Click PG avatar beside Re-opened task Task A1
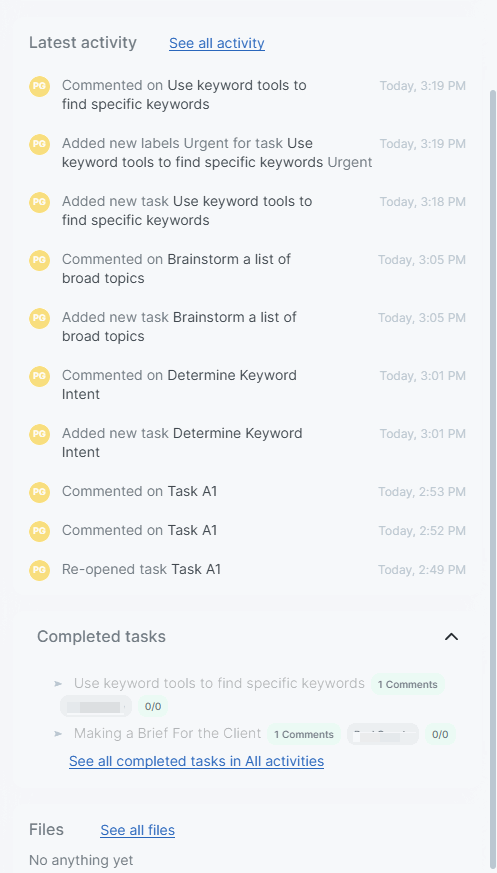Viewport: 497px width, 873px height. pyautogui.click(x=40, y=570)
